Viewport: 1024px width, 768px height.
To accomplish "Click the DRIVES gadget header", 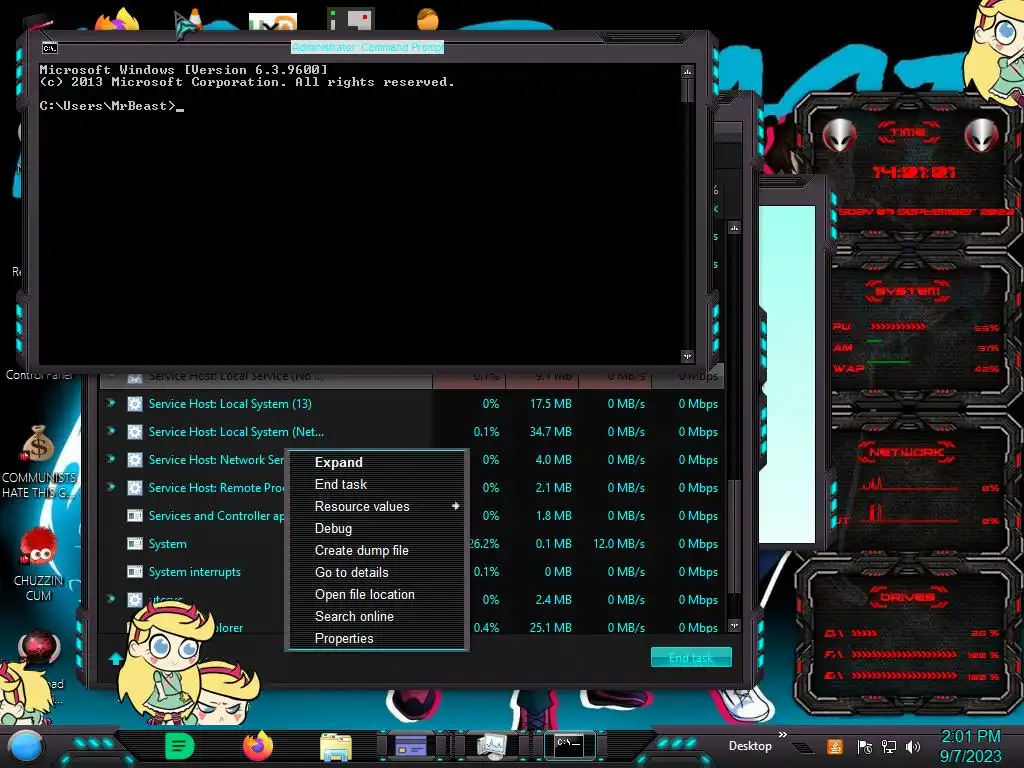I will [x=906, y=597].
